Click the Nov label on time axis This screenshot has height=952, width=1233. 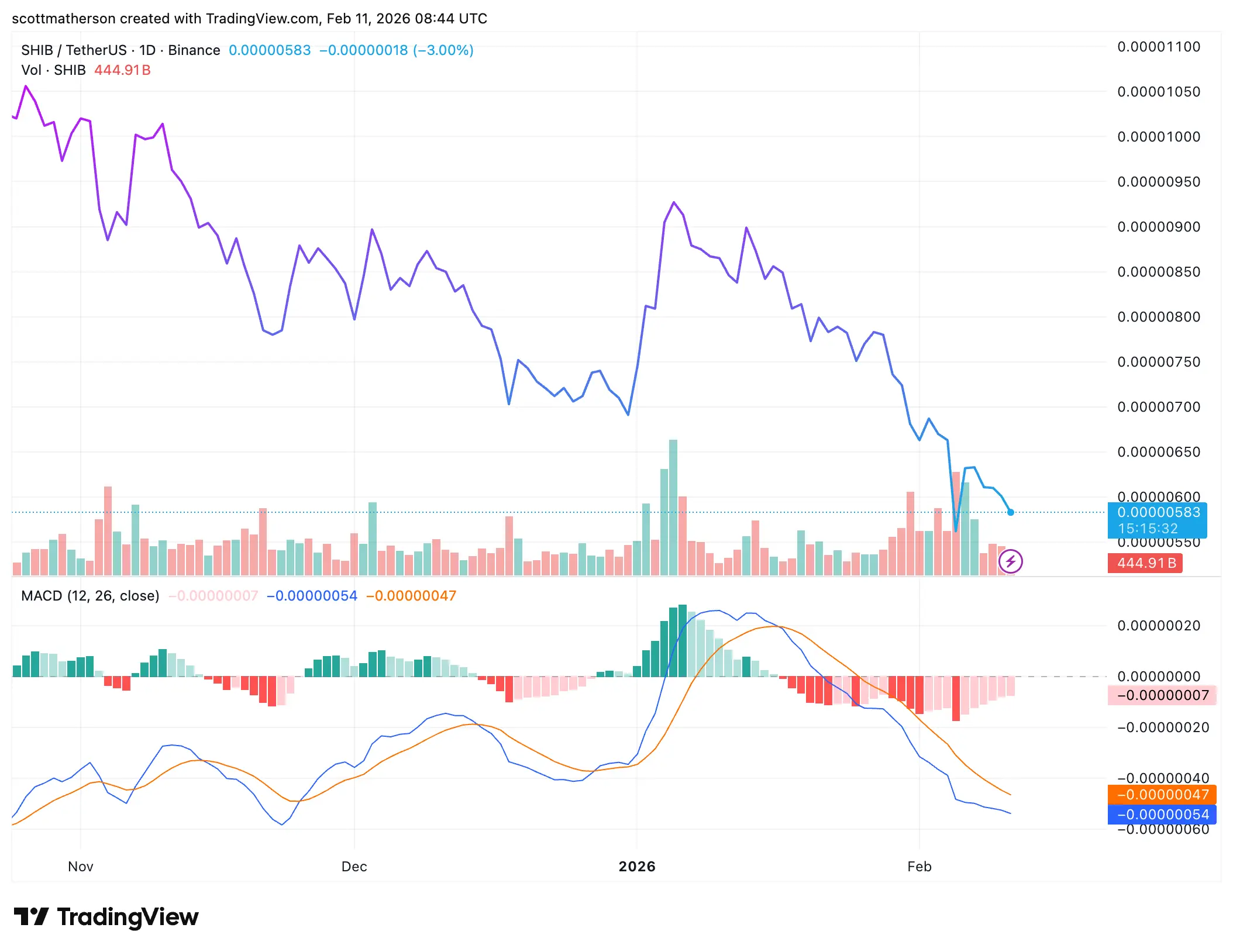(81, 867)
